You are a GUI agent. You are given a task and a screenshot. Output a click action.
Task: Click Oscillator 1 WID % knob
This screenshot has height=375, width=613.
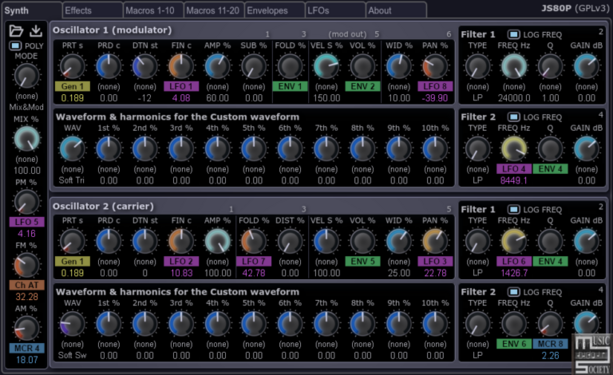[399, 66]
